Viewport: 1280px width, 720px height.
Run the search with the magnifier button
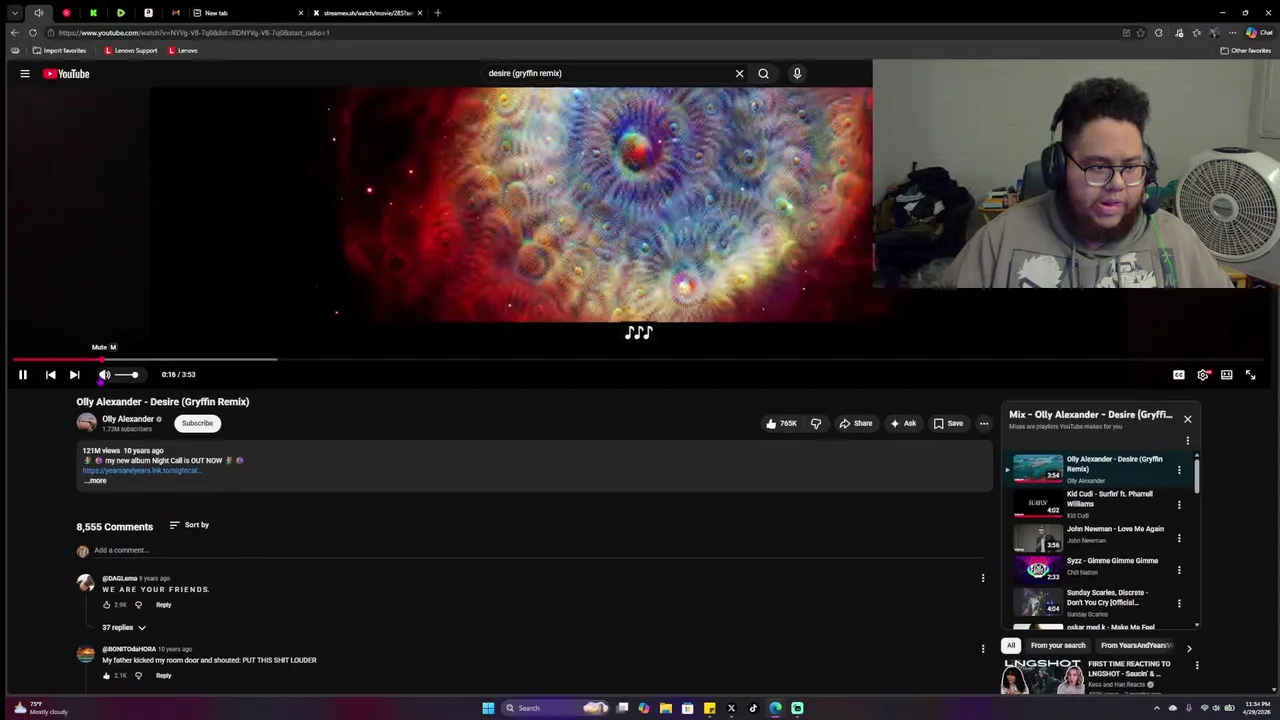point(764,73)
